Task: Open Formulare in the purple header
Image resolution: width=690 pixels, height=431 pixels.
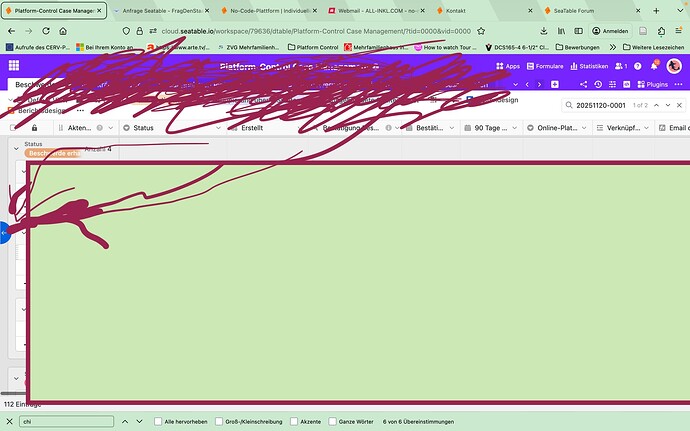Action: pyautogui.click(x=545, y=66)
